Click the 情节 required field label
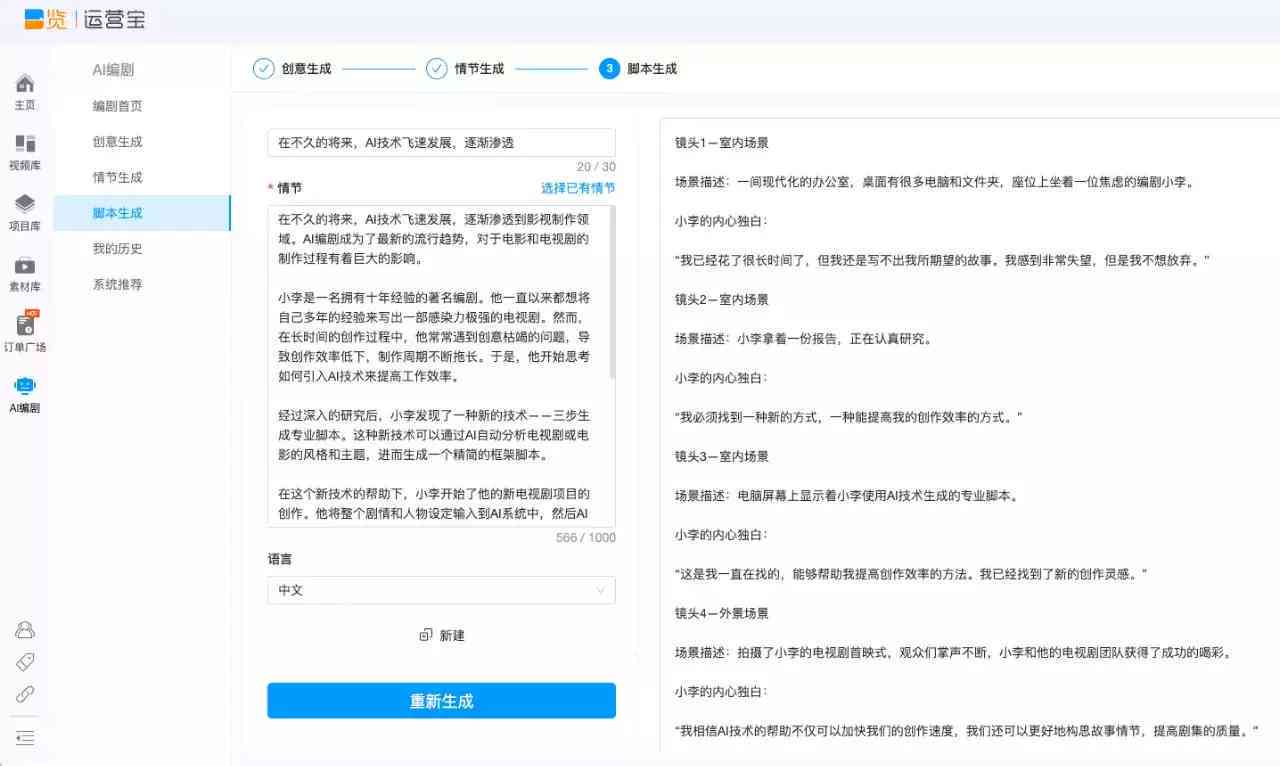The height and width of the screenshot is (766, 1280). click(285, 188)
